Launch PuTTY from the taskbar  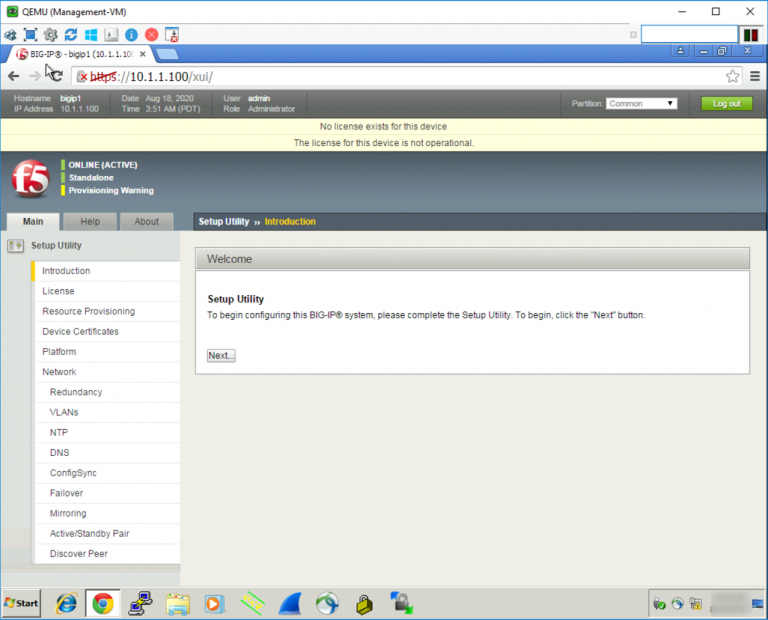tap(141, 603)
